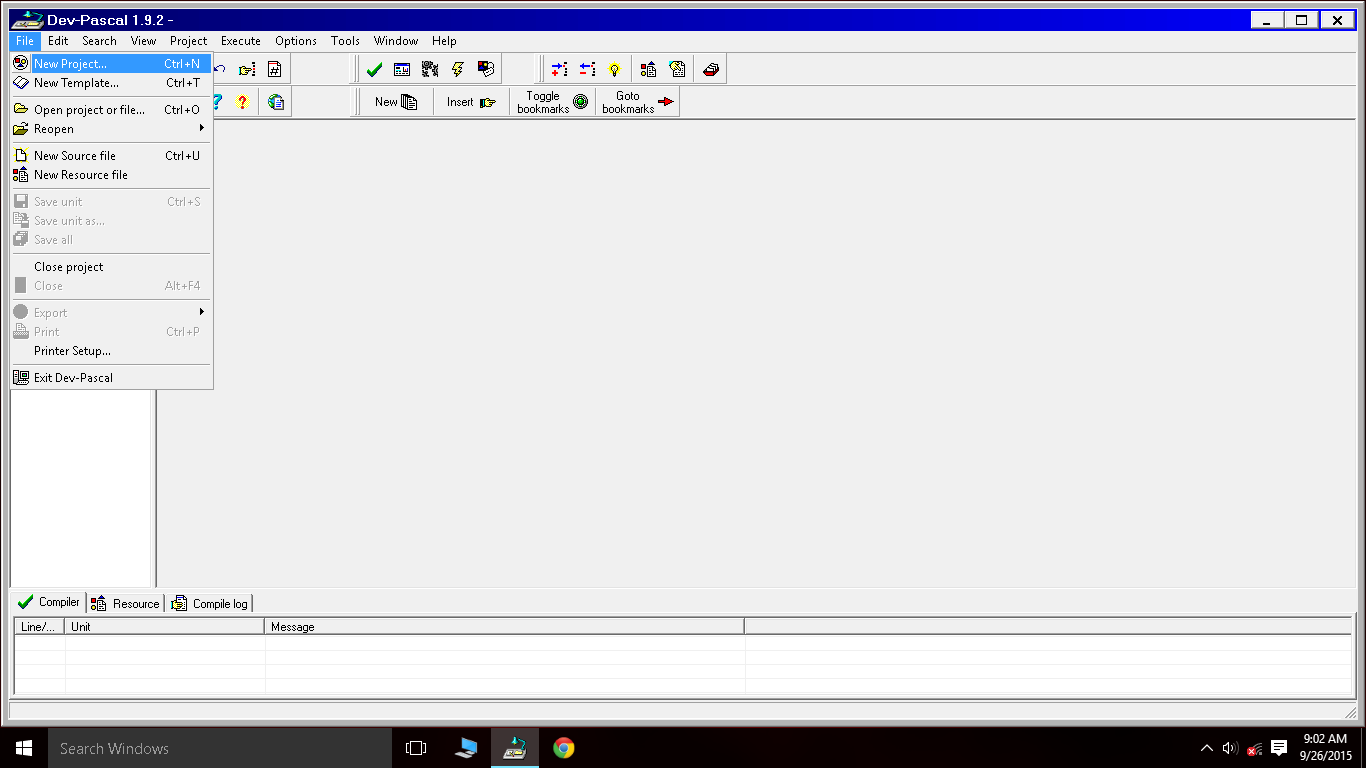This screenshot has width=1366, height=768.
Task: Click the Message column header
Action: coord(505,627)
